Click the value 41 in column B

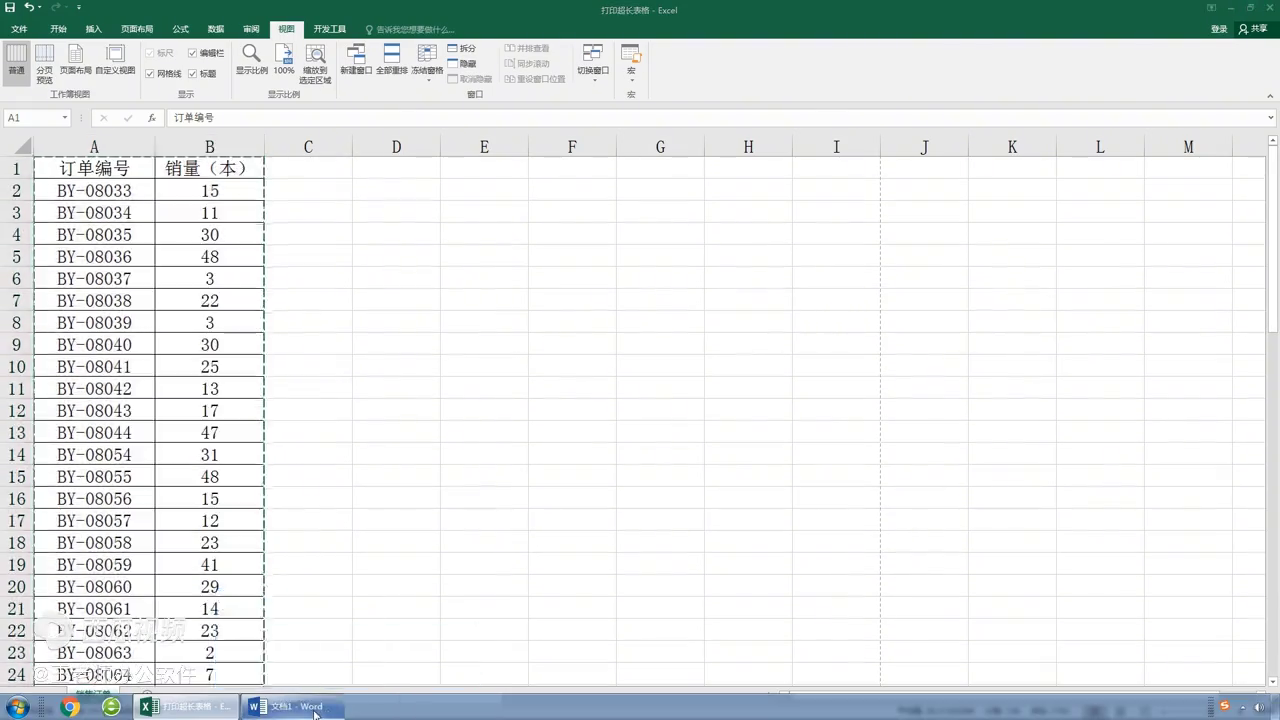tap(209, 565)
